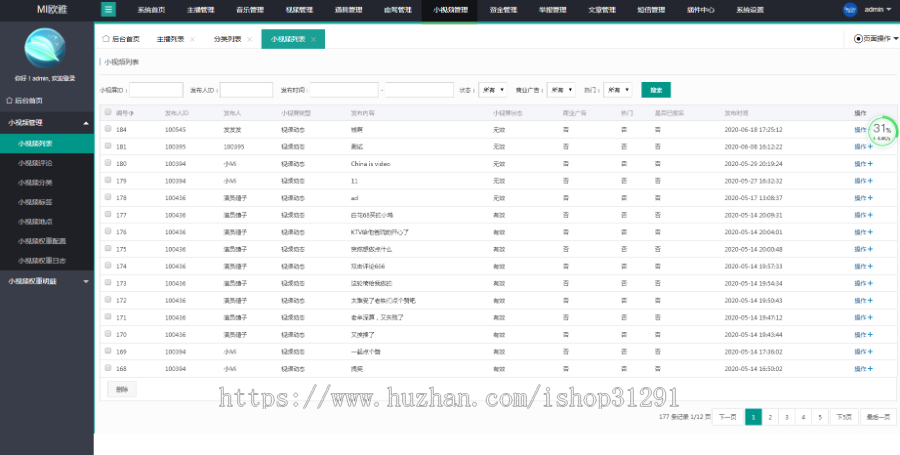Click the leaf profile picture in the sidebar
900x455 pixels.
coord(45,48)
